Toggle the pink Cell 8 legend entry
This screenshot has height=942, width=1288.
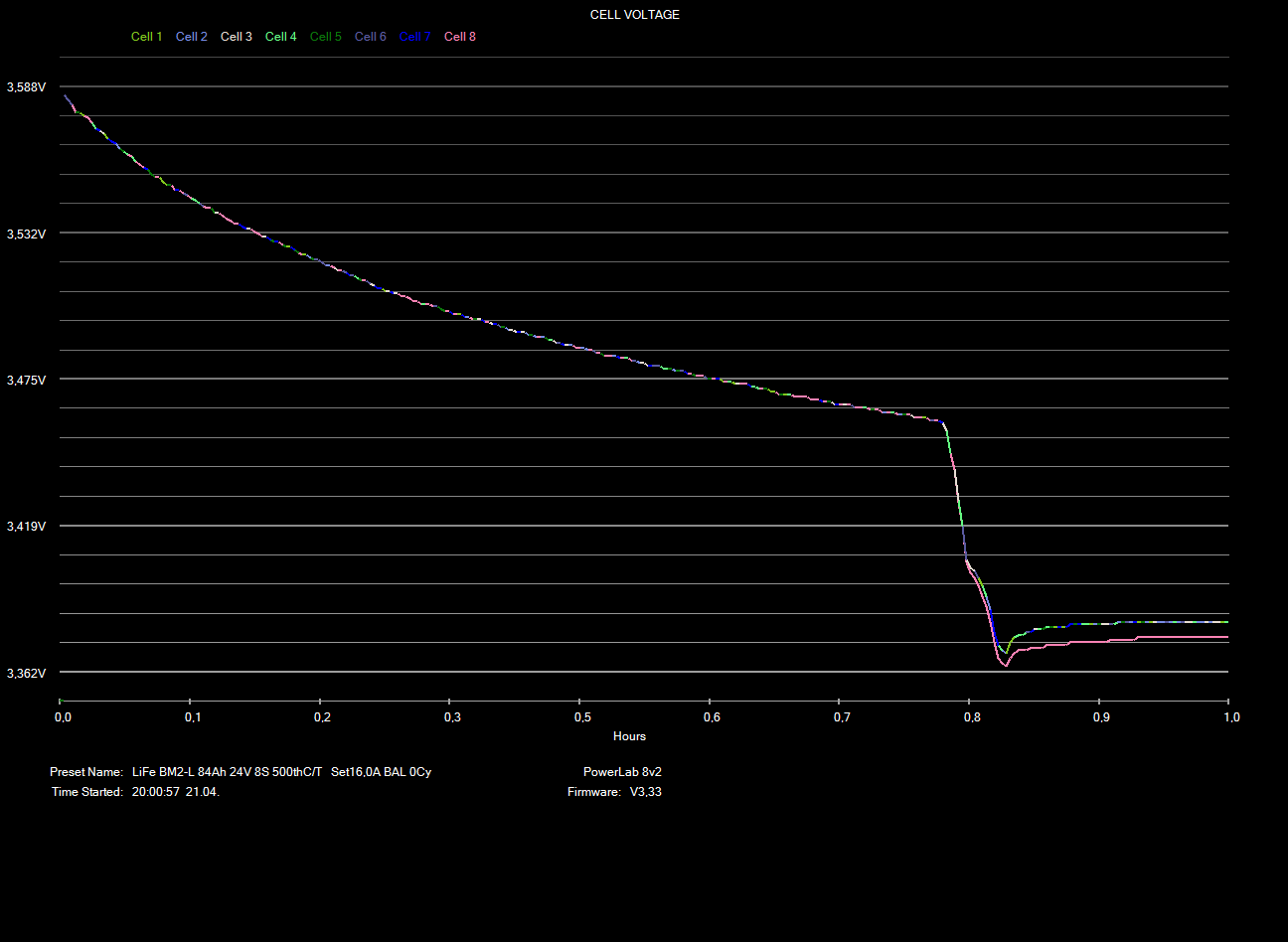pos(459,37)
